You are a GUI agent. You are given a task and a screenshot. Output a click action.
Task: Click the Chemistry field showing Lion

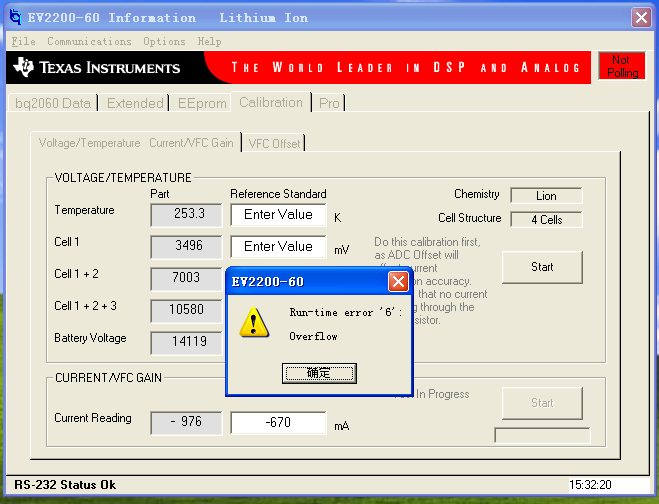pyautogui.click(x=546, y=195)
